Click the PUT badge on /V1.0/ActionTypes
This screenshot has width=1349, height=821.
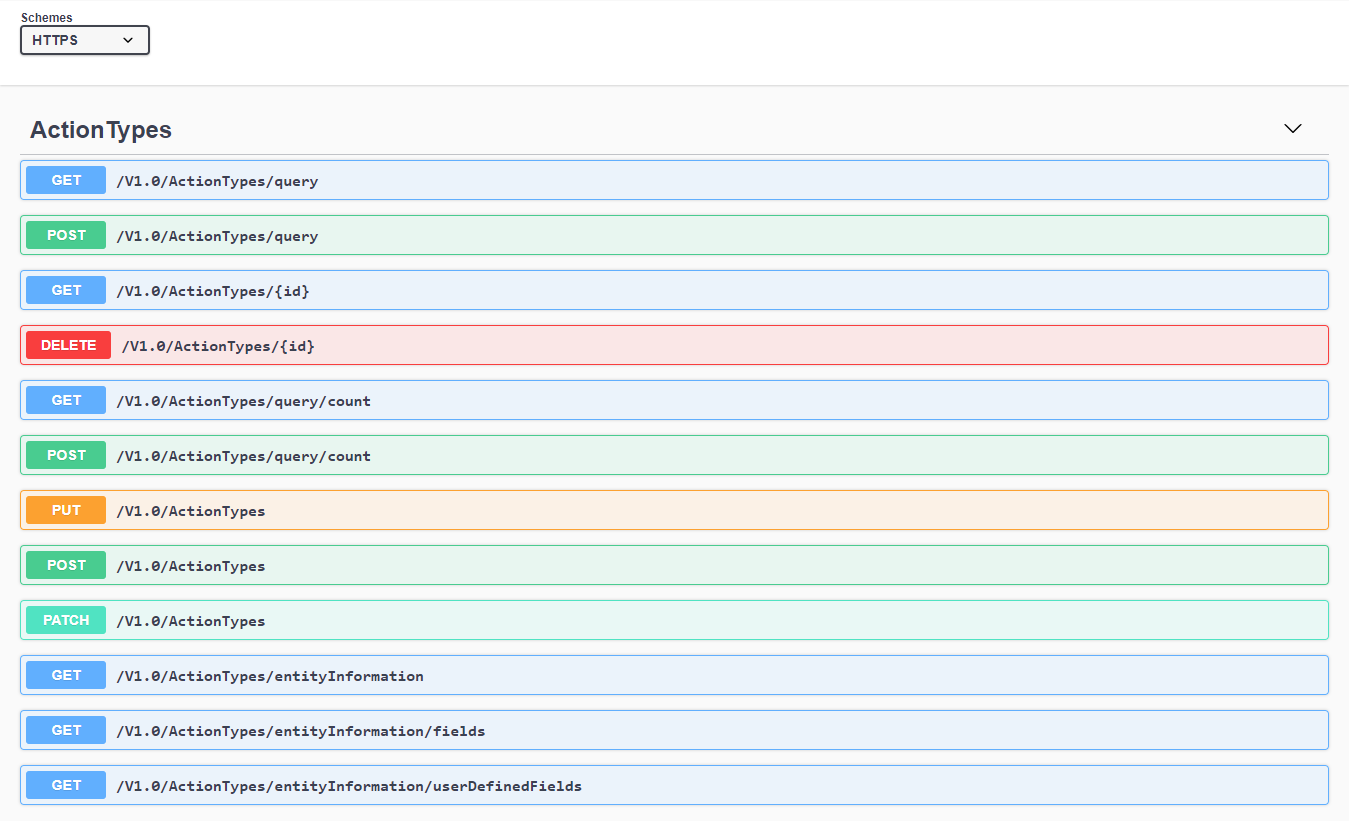(x=65, y=510)
